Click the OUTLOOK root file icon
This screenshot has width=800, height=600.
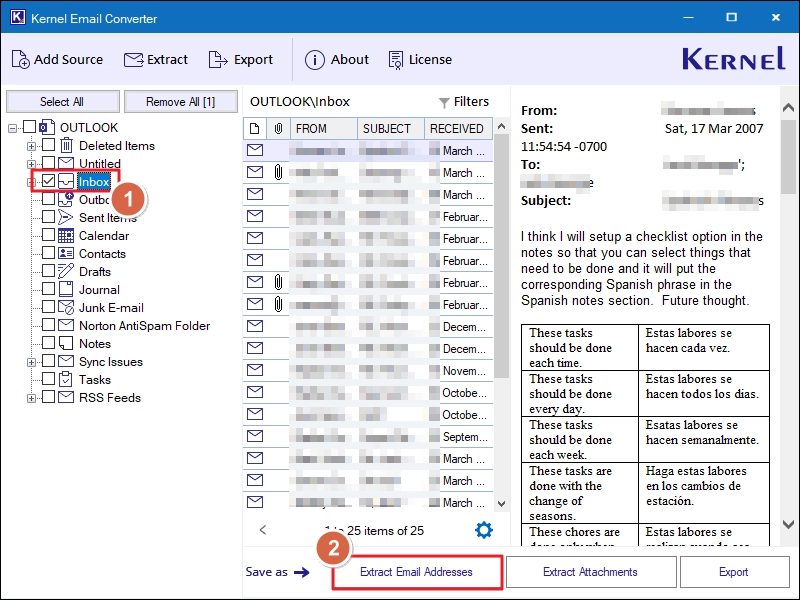point(47,127)
